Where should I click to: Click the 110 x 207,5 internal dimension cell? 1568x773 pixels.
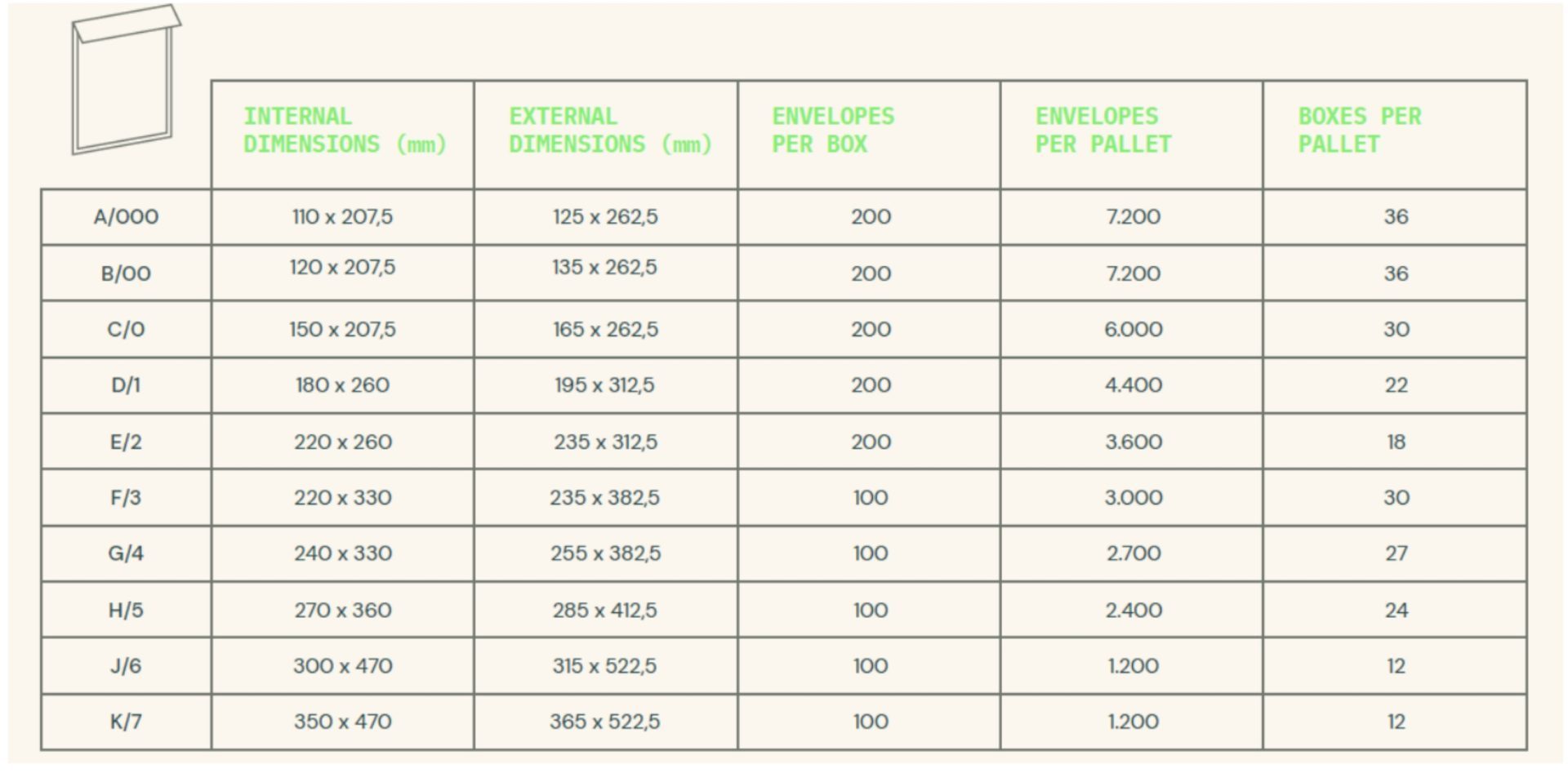click(x=342, y=217)
